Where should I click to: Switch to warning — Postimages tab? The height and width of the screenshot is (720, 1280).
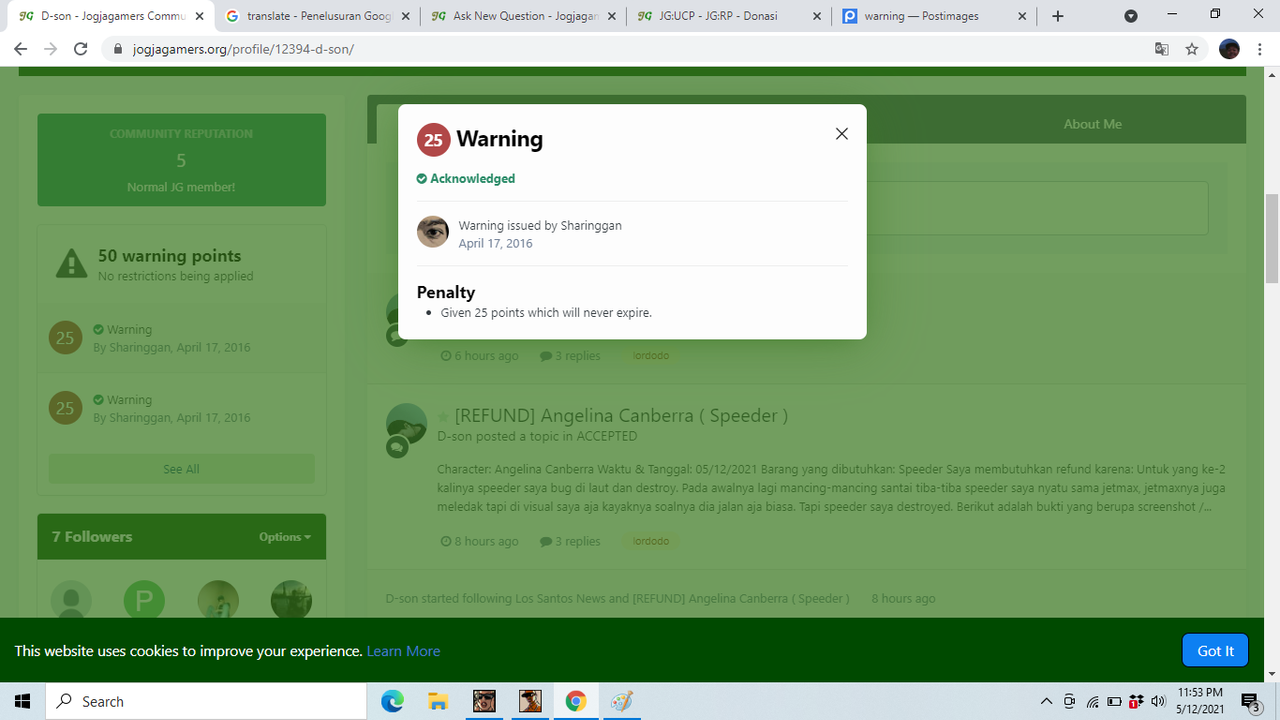[935, 16]
